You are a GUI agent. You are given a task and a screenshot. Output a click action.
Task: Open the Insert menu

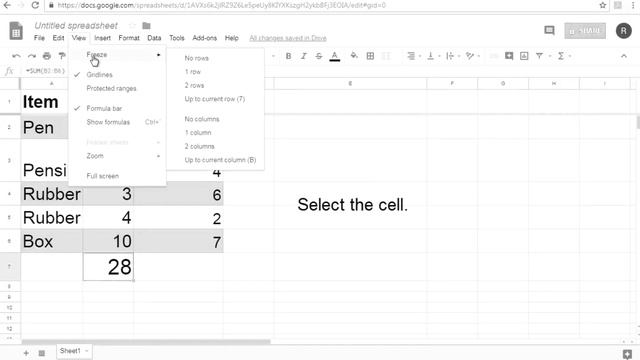(x=102, y=38)
